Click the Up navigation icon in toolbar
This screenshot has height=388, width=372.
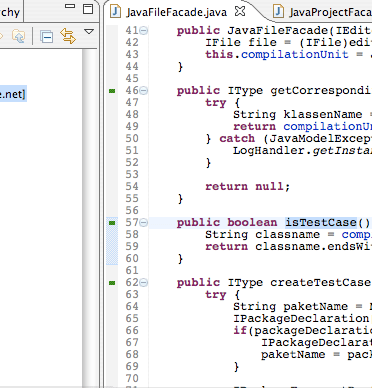18,36
